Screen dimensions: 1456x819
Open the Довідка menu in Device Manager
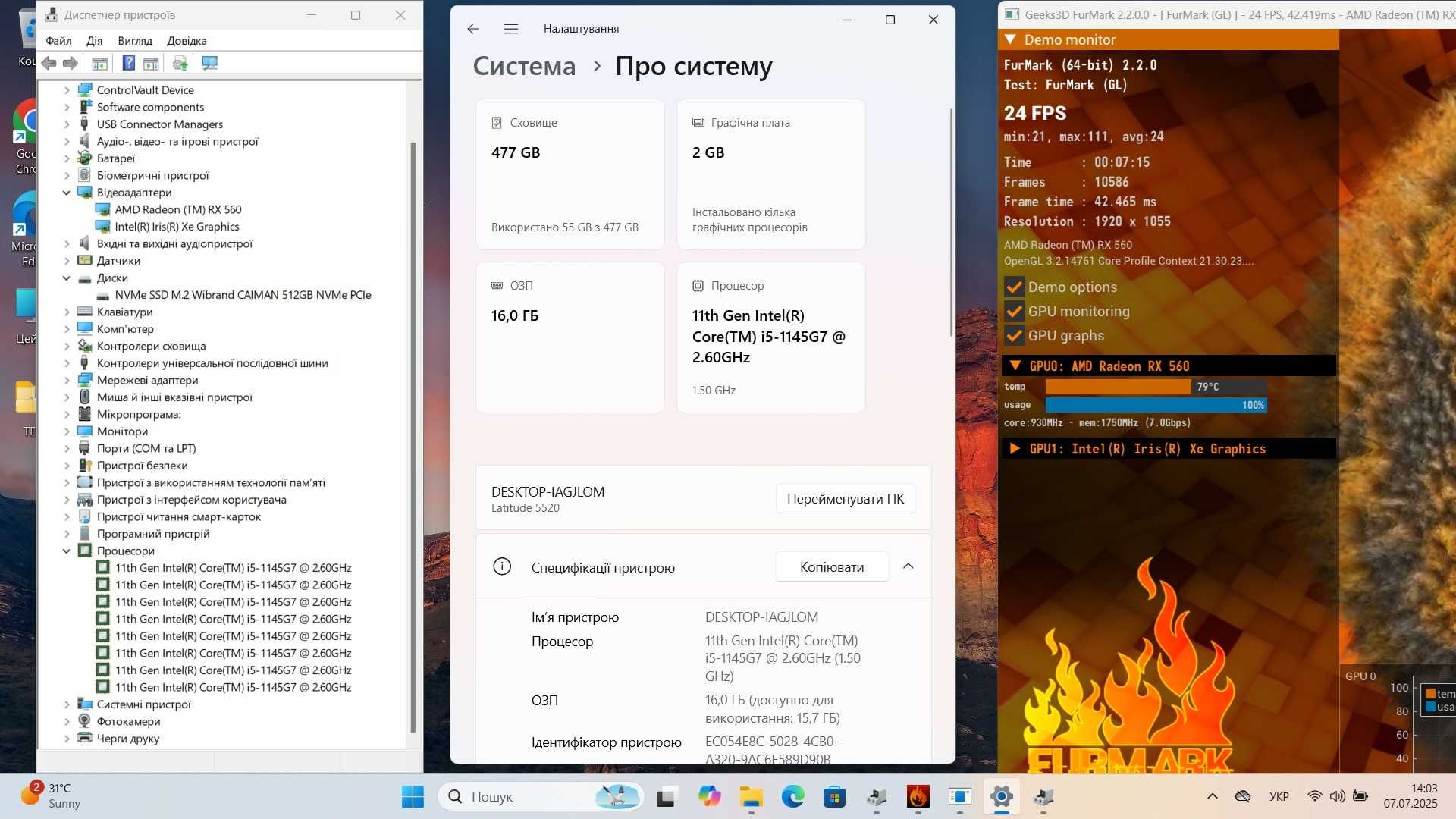click(187, 41)
